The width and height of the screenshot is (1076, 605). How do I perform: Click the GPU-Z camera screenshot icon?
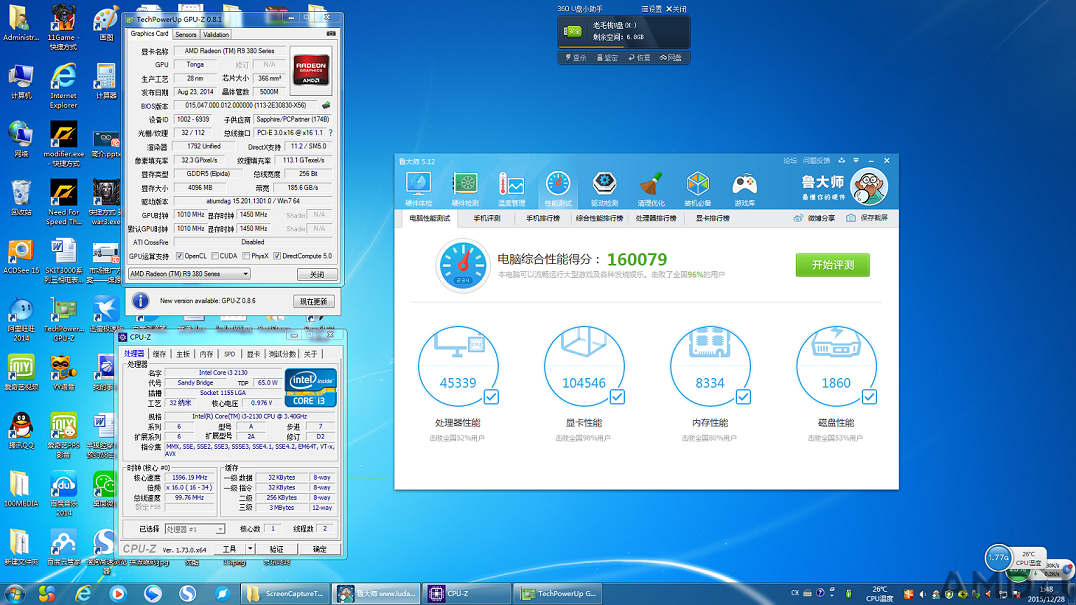[331, 34]
